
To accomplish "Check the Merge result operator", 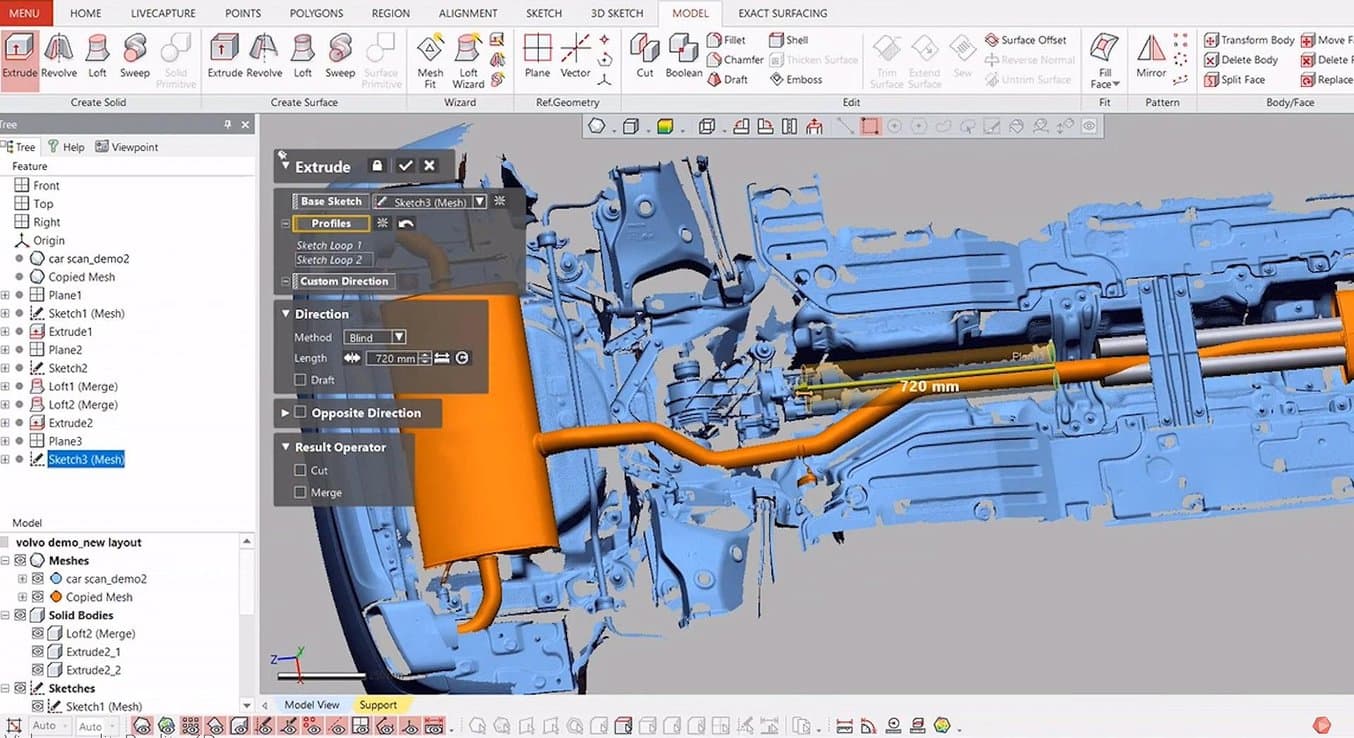I will (300, 492).
